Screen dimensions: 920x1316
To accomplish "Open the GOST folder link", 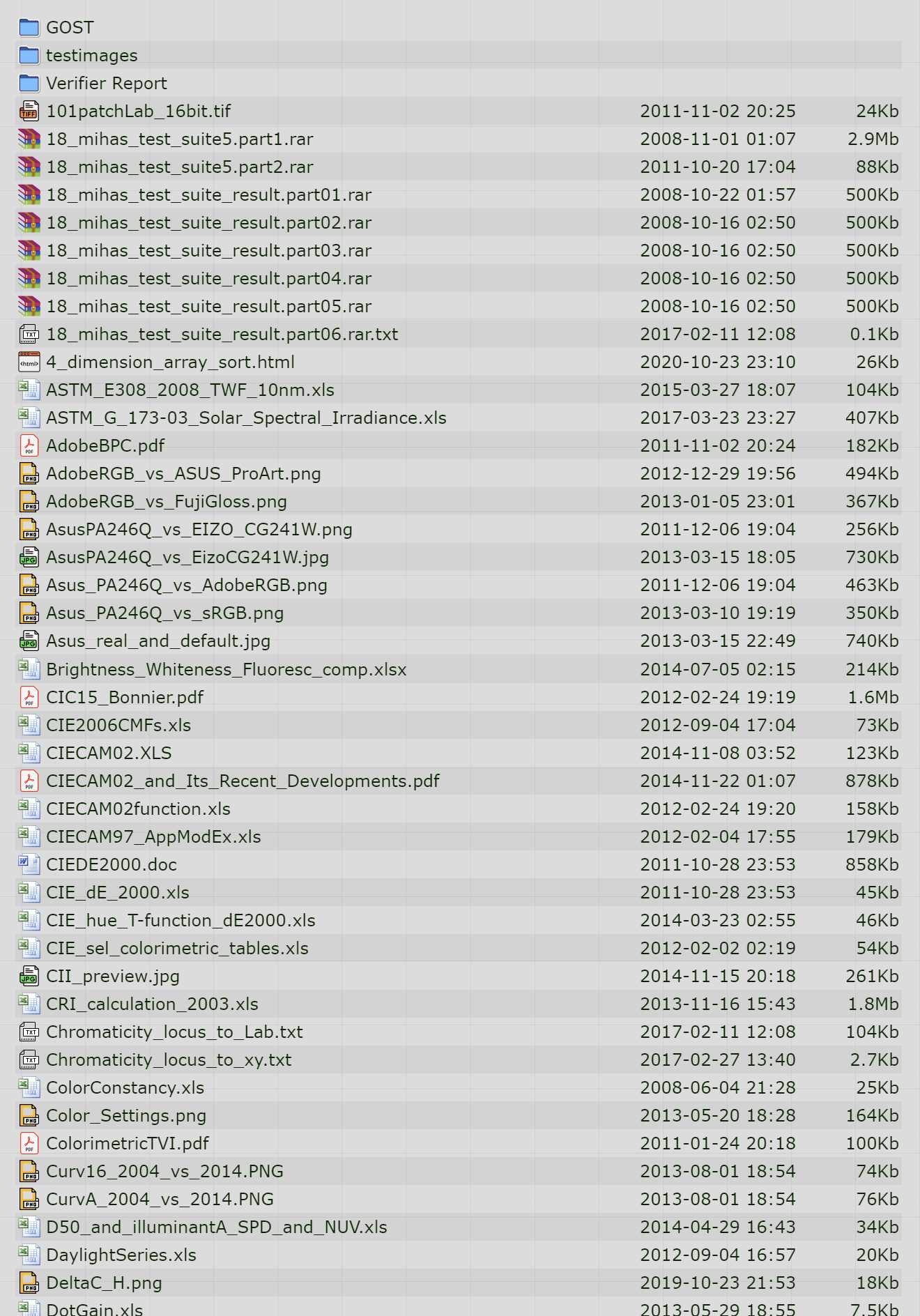I will point(70,27).
